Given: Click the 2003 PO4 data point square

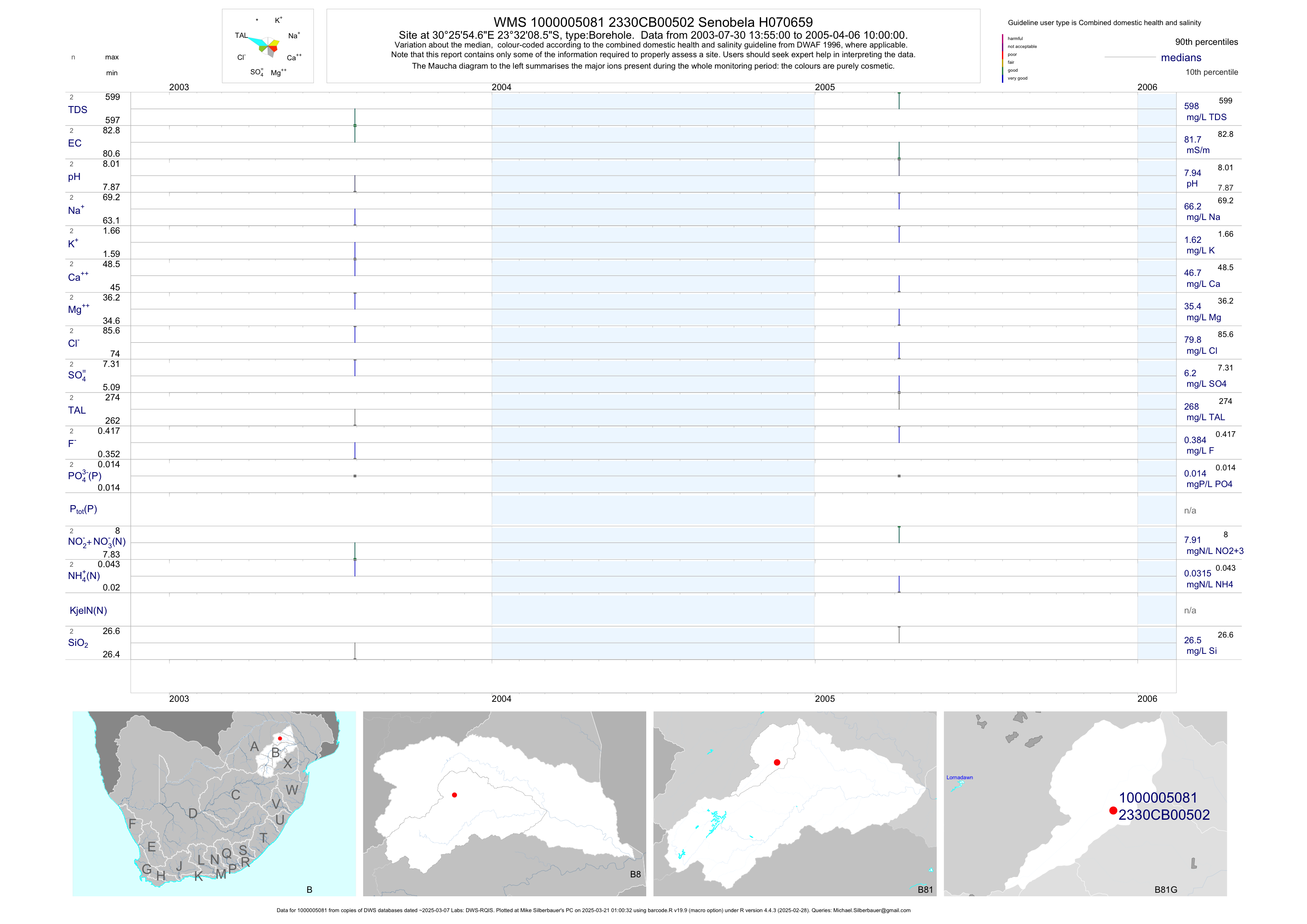Looking at the screenshot, I should [x=355, y=476].
